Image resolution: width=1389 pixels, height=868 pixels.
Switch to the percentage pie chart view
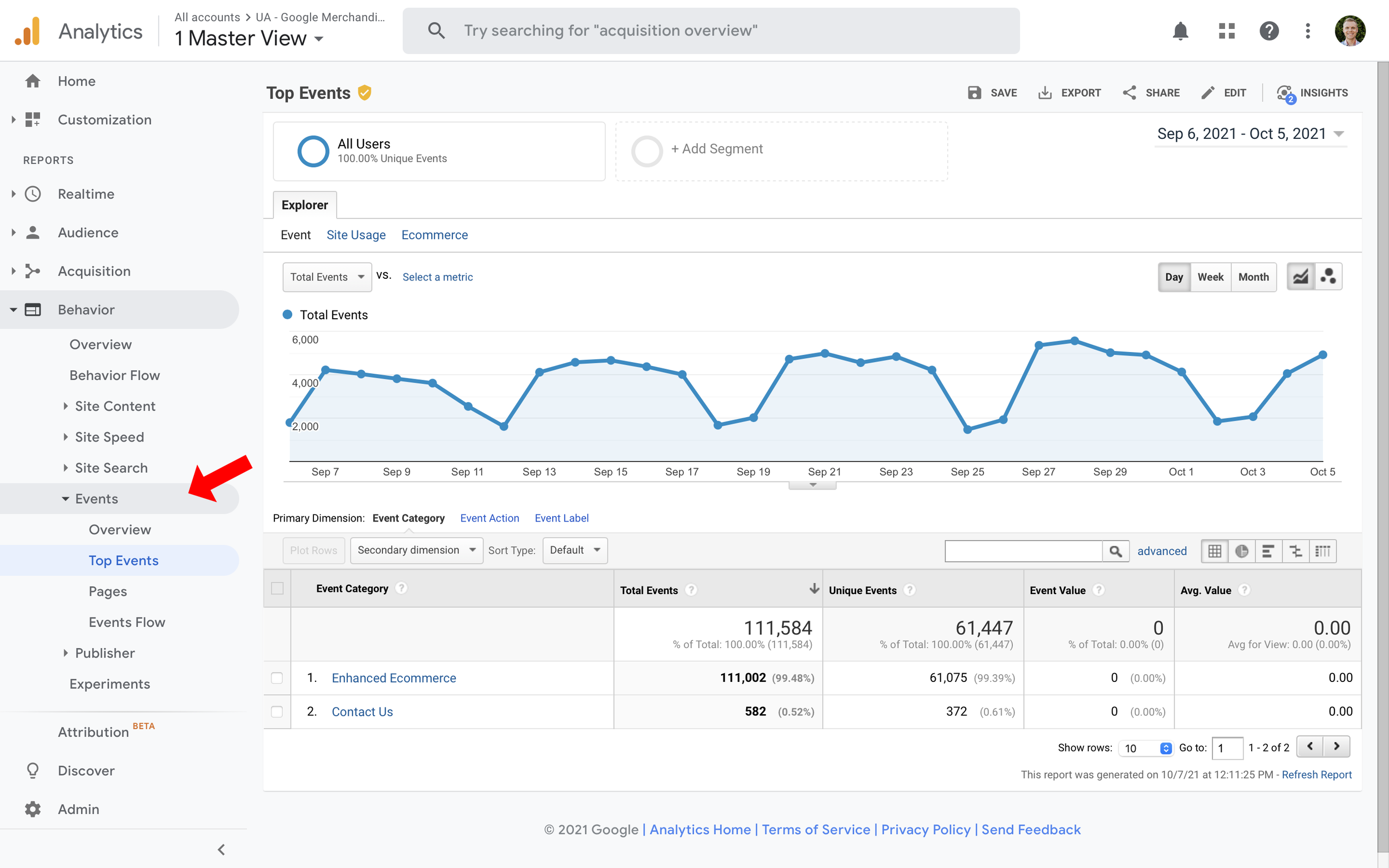[x=1242, y=550]
